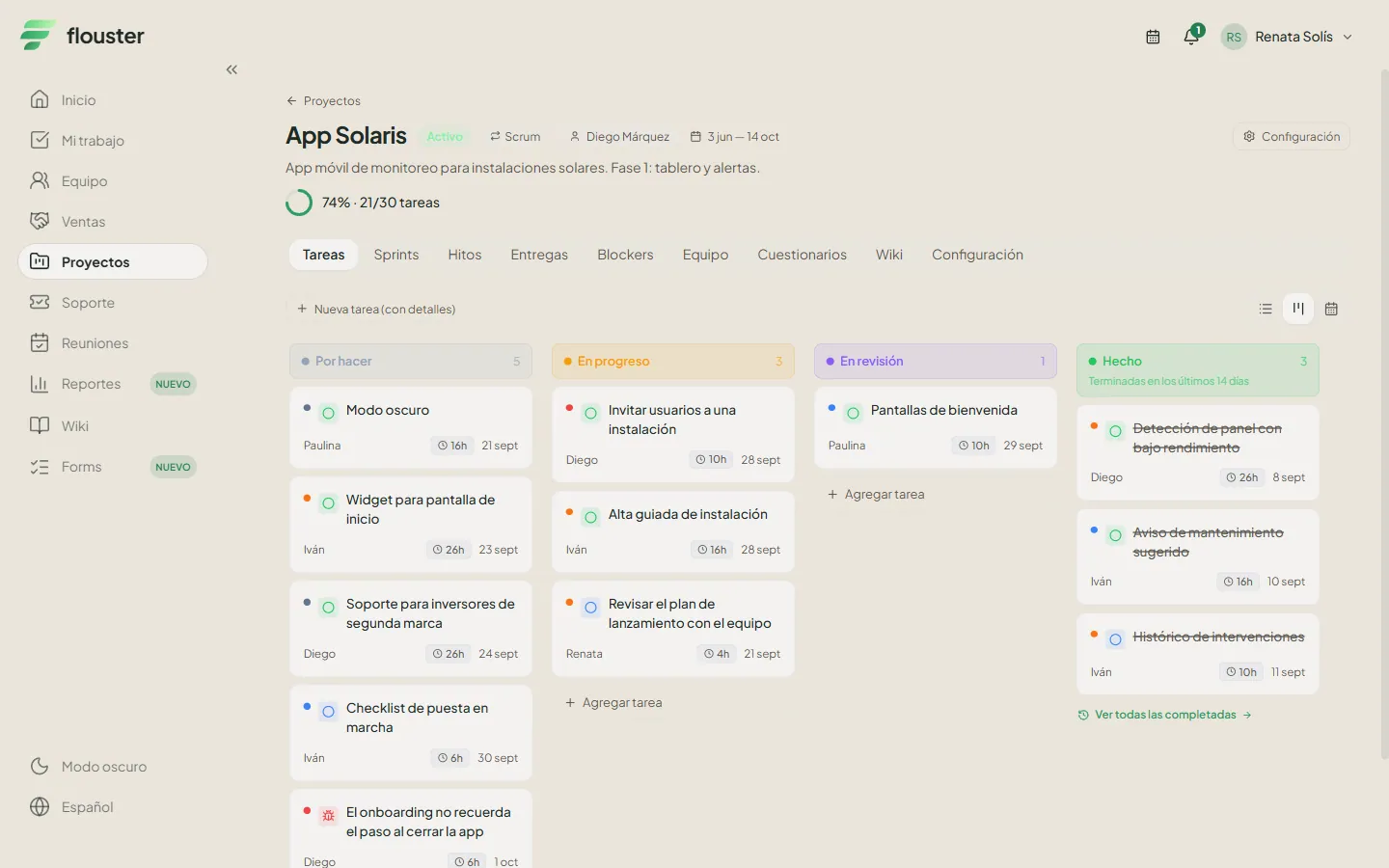
Task: Open notifications bell
Action: coord(1191,37)
